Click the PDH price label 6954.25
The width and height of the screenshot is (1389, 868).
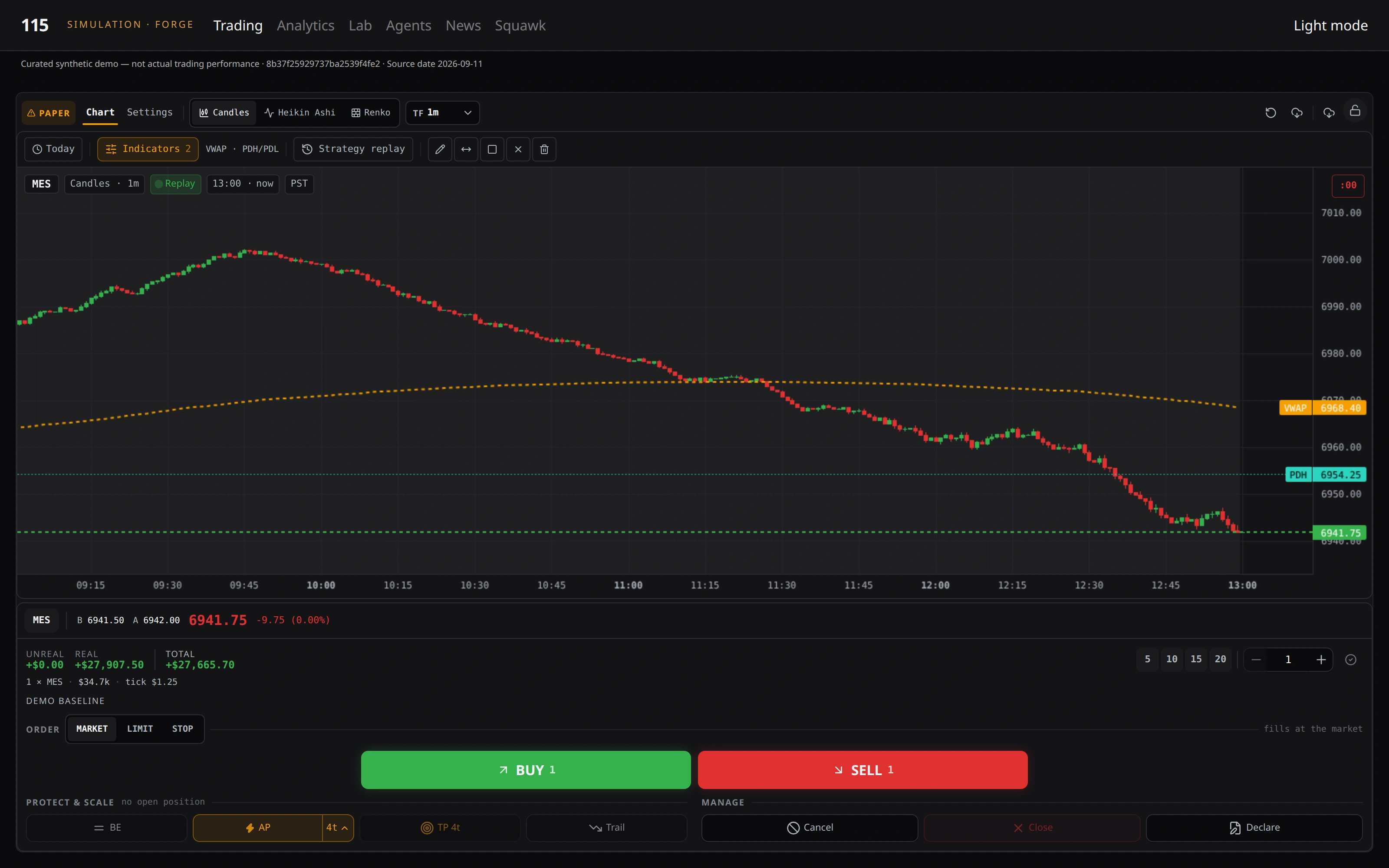(x=1340, y=475)
